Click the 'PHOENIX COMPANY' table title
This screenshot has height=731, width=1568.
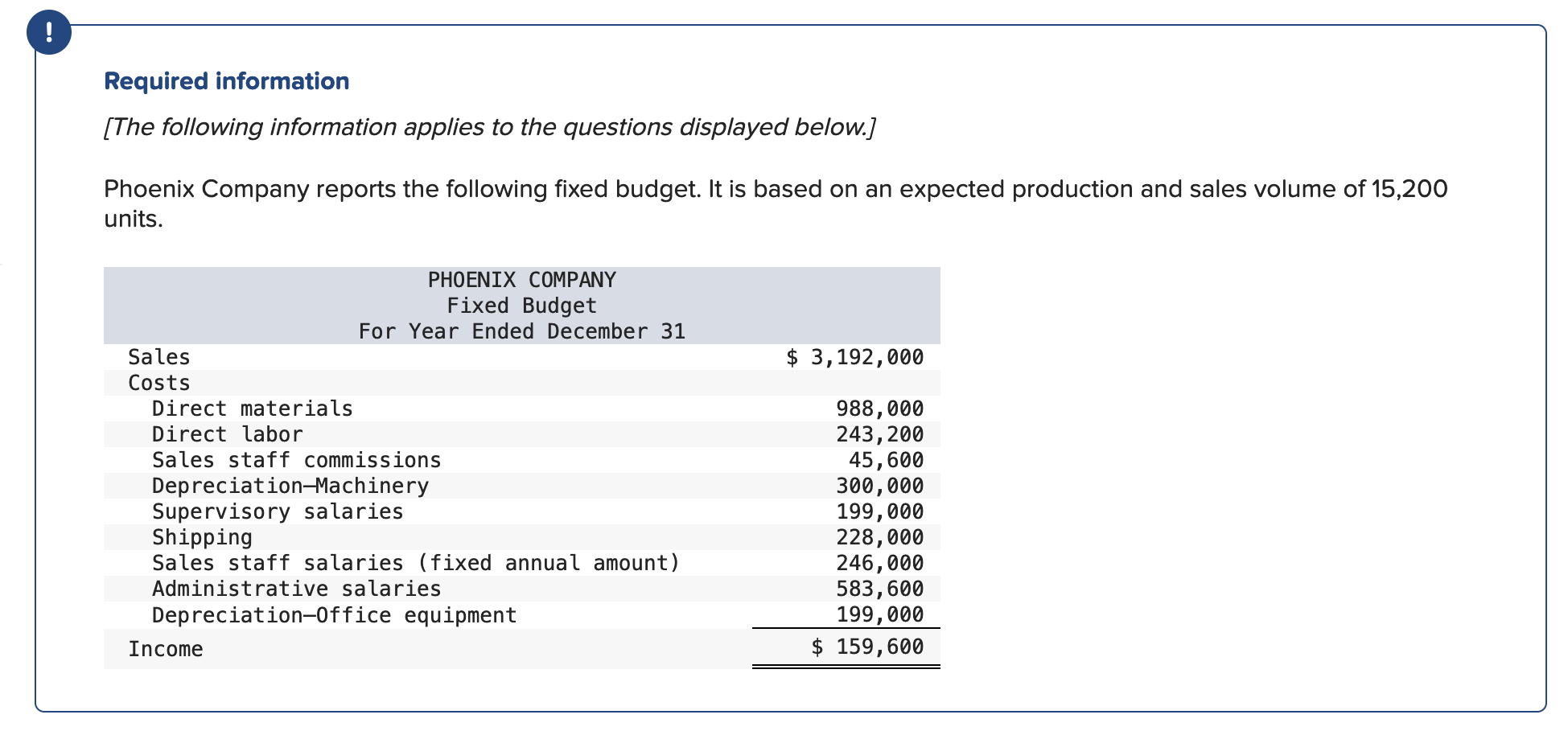coord(521,280)
